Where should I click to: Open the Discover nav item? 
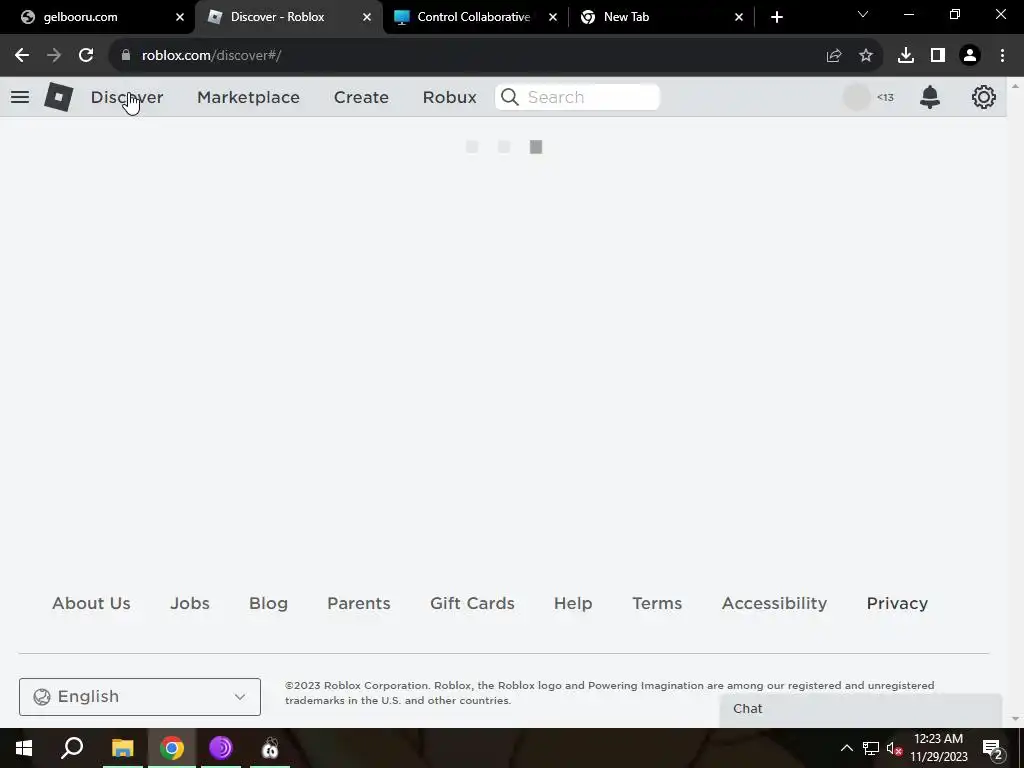(127, 97)
